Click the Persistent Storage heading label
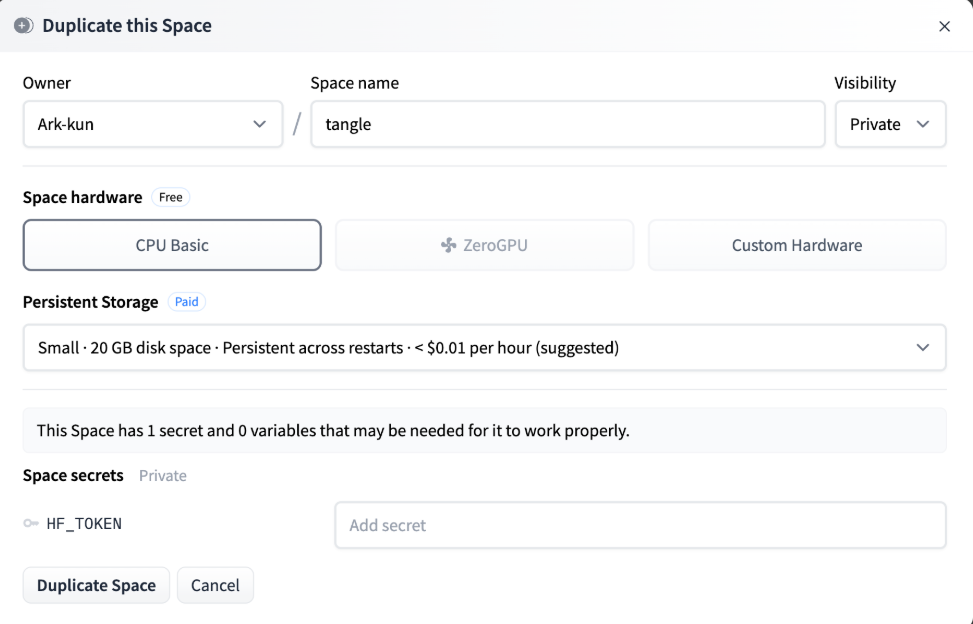Screen dimensions: 973x624 (91, 301)
